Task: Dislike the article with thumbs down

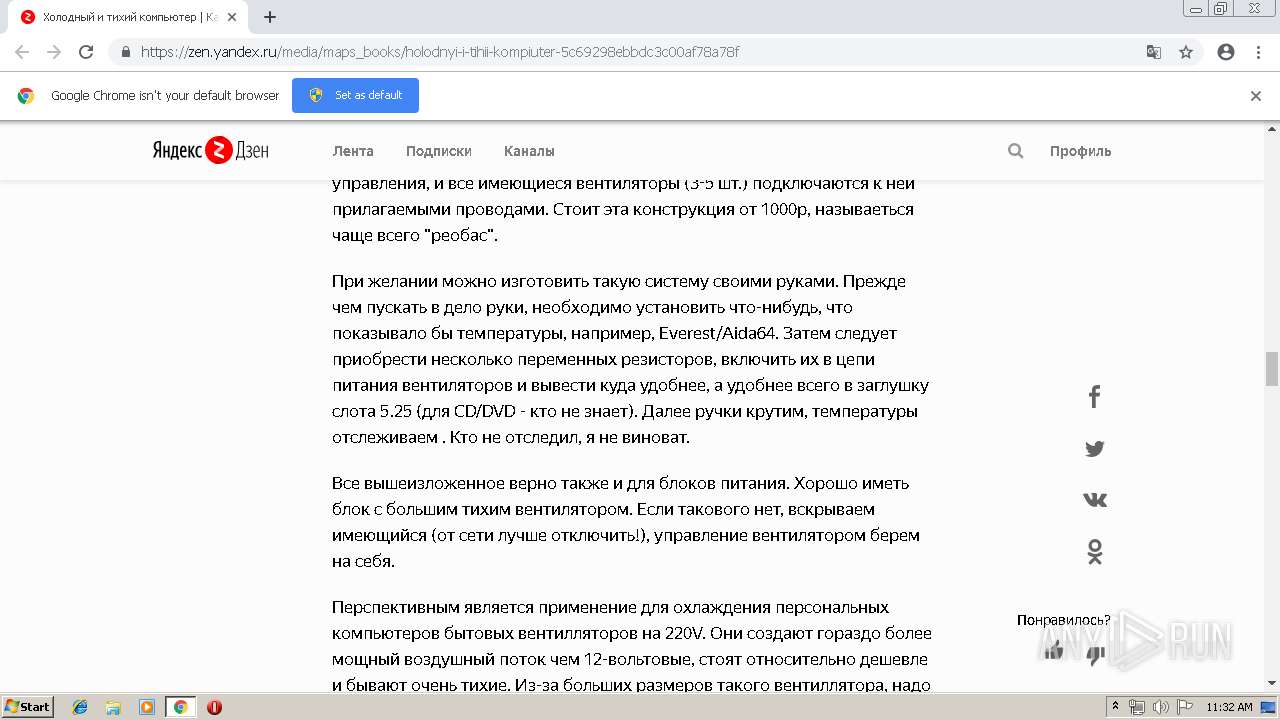Action: (x=1096, y=655)
